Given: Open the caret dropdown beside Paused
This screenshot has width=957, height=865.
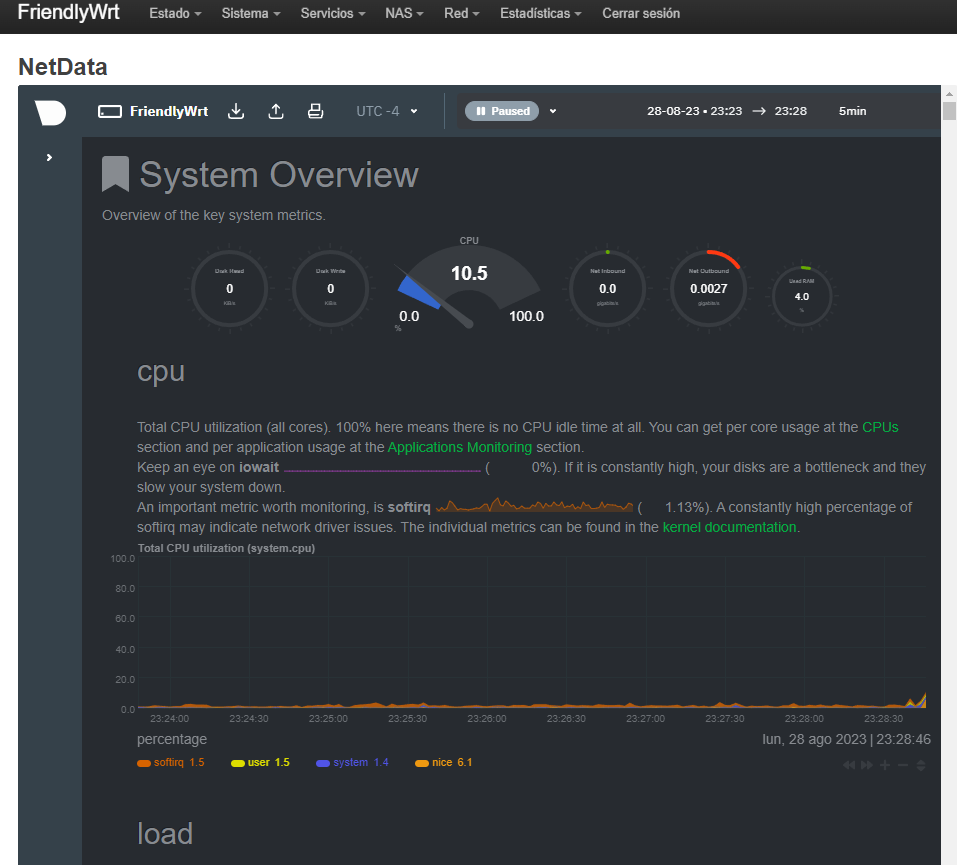Looking at the screenshot, I should pyautogui.click(x=553, y=111).
